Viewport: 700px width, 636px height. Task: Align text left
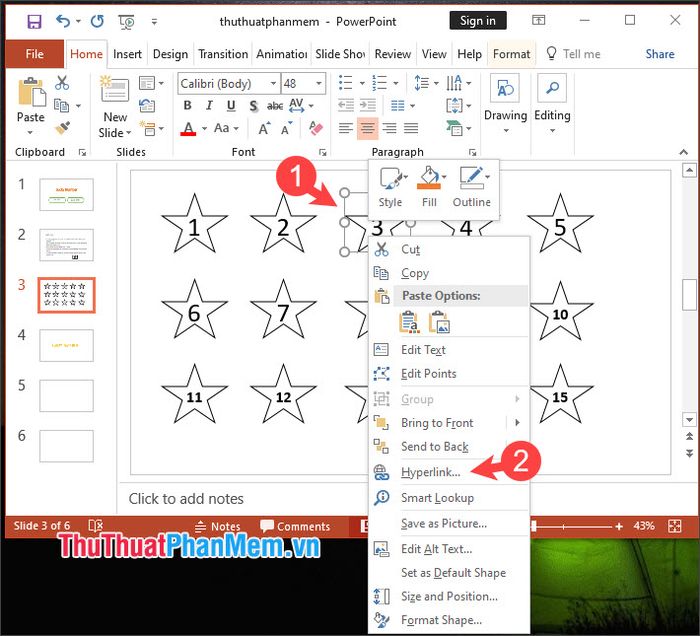coord(346,129)
